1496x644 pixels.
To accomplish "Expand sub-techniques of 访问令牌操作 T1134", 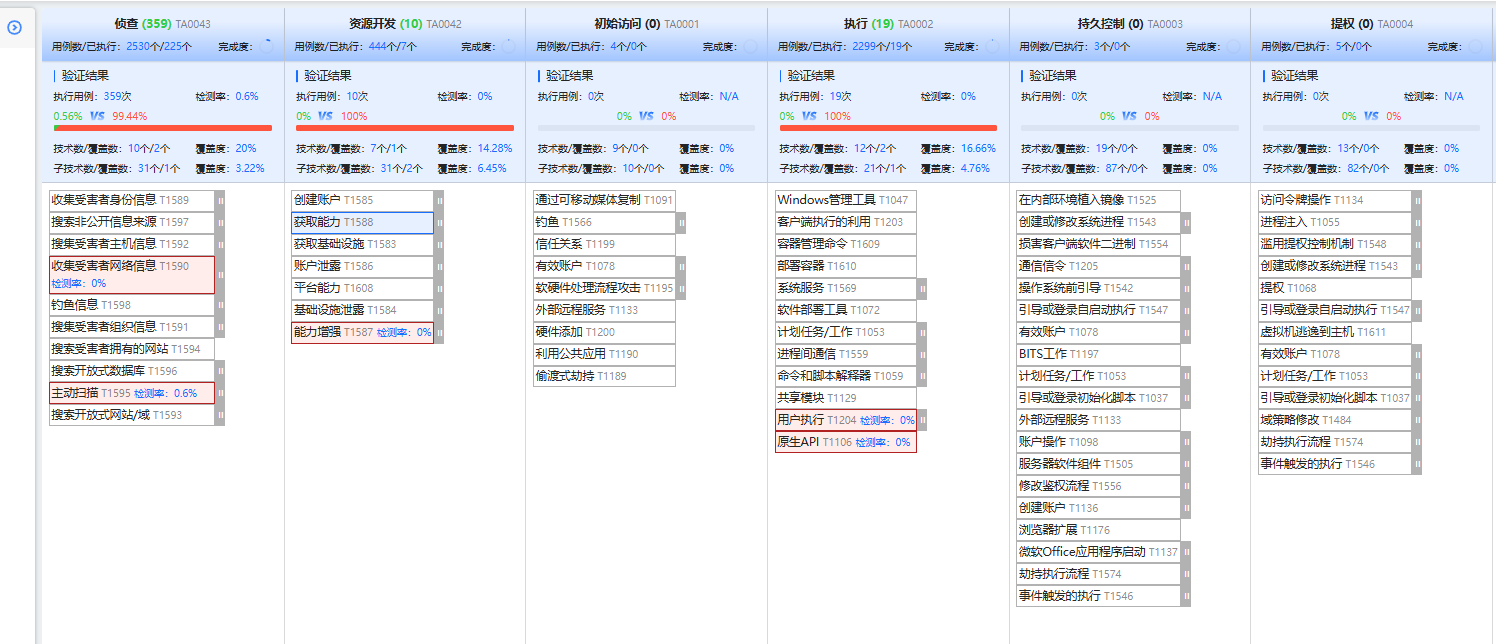I will click(x=1416, y=200).
